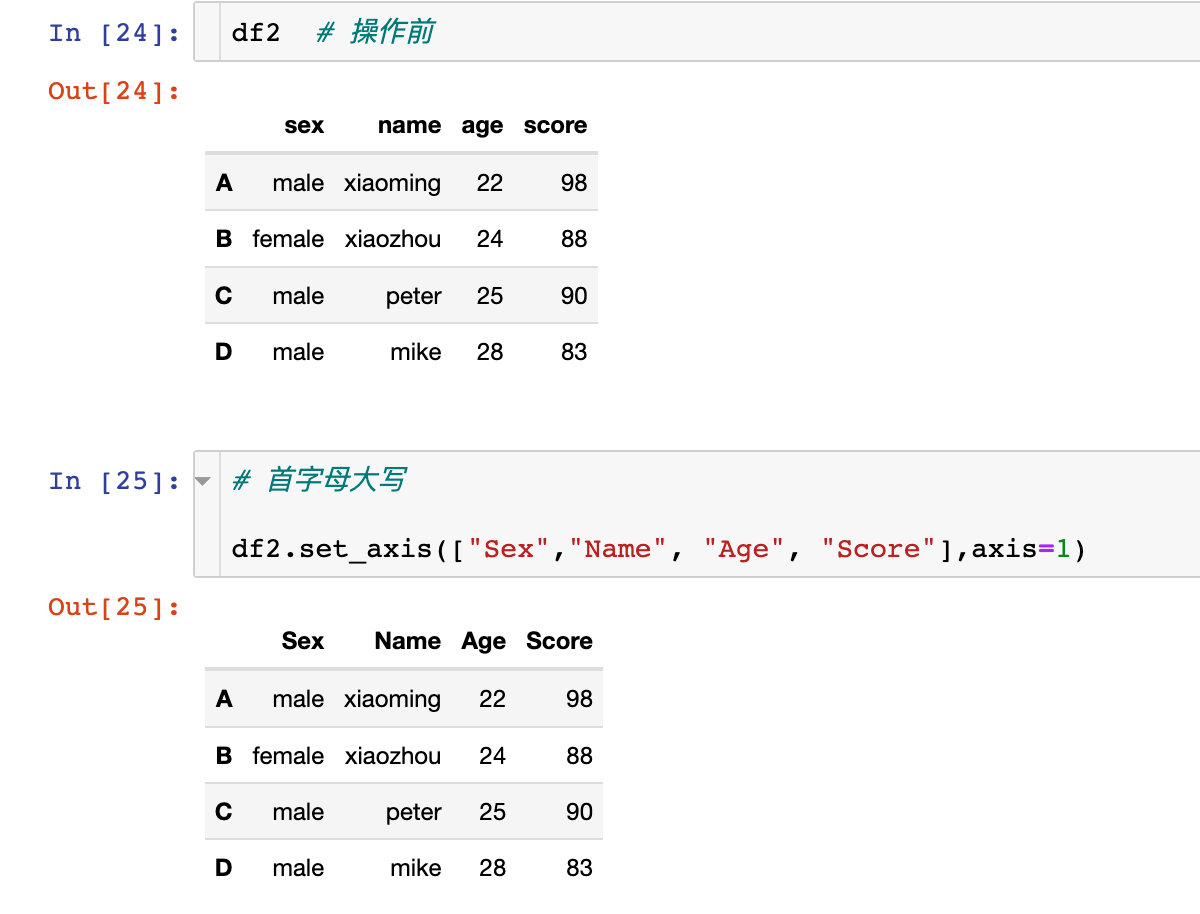Screen dimensions: 1200x914
Task: Click 'female' in the Out[25] table
Action: 288,756
